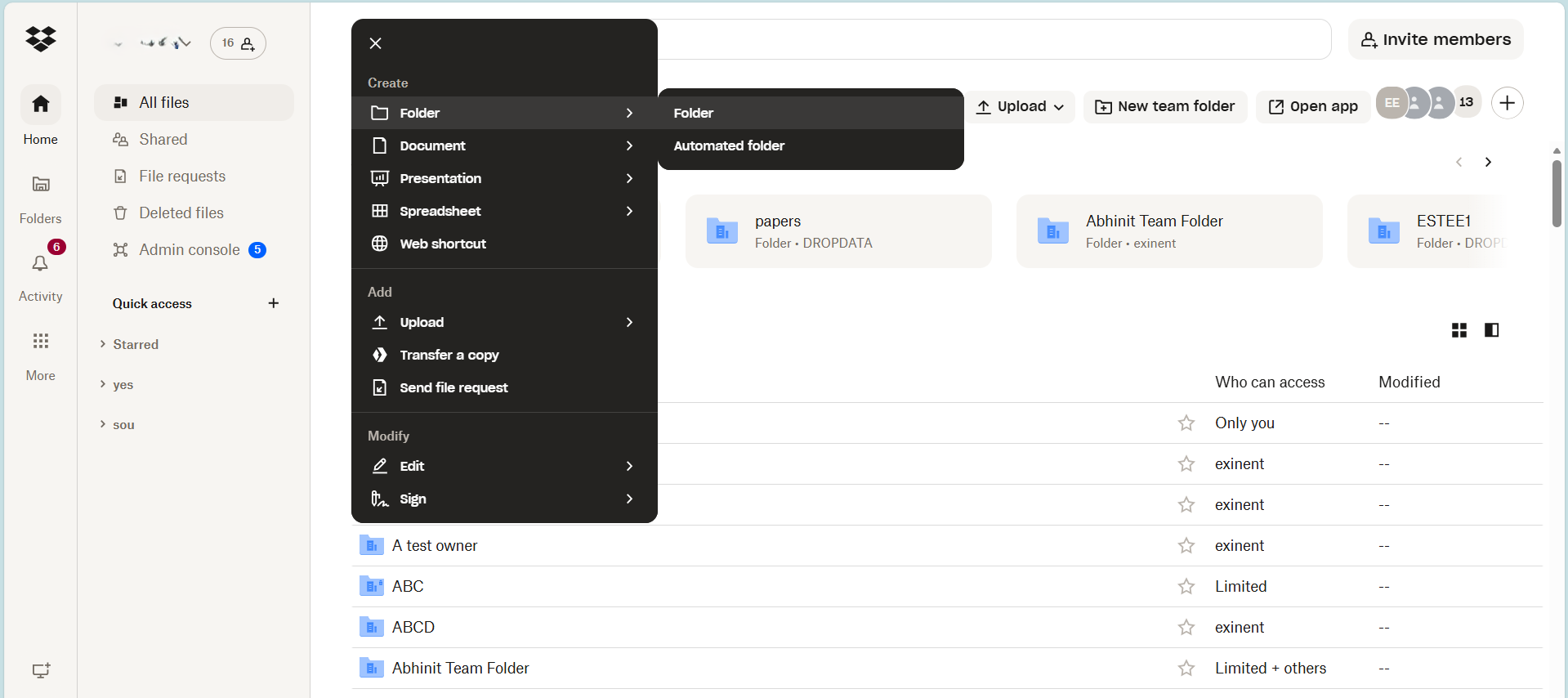The image size is (1568, 698).
Task: Expand the Edit submenu under Modify
Action: tap(504, 466)
